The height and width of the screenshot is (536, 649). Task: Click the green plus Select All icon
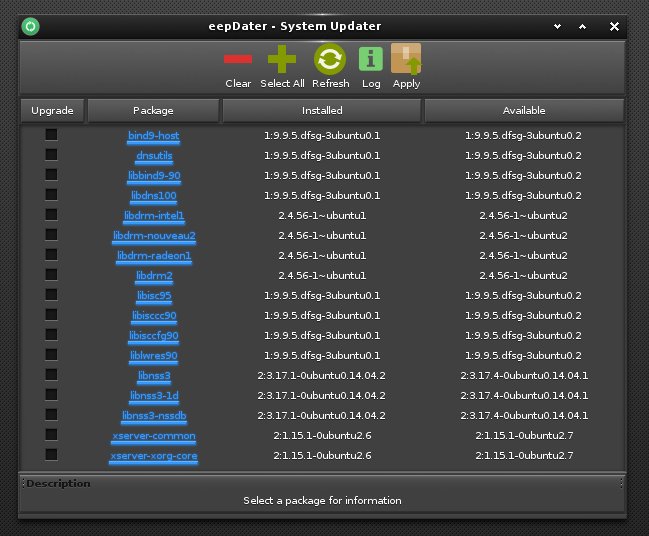coord(282,59)
